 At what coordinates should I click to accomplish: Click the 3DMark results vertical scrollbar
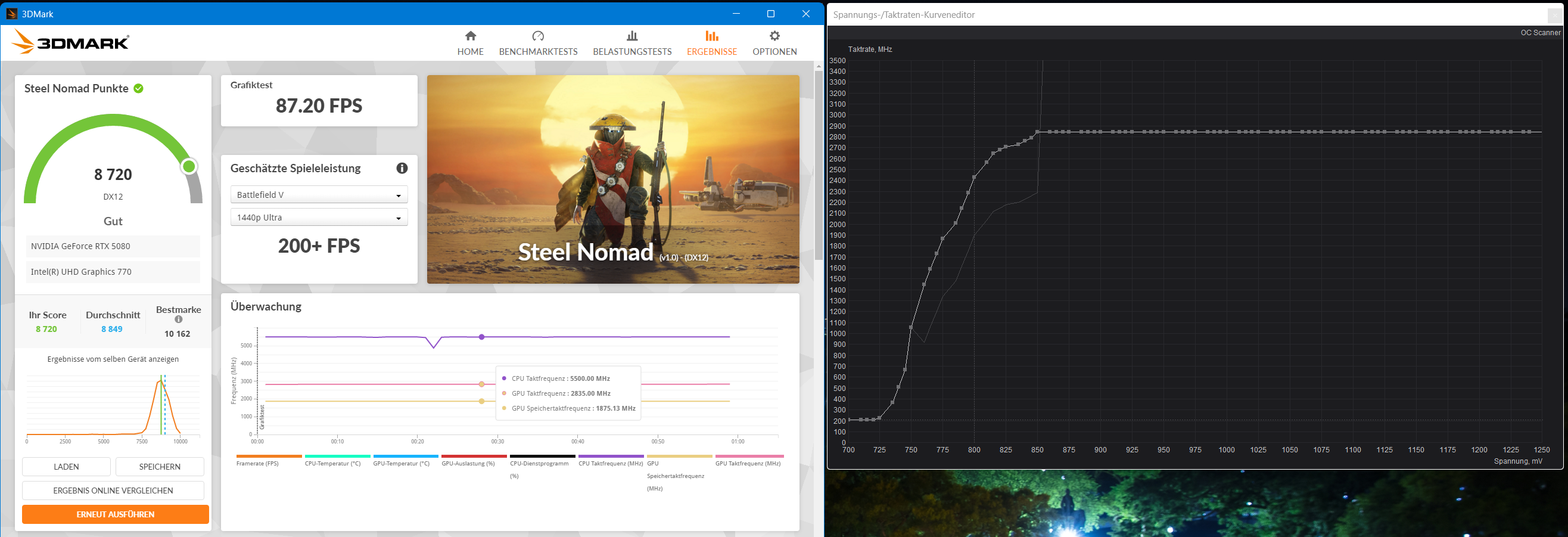(x=819, y=164)
